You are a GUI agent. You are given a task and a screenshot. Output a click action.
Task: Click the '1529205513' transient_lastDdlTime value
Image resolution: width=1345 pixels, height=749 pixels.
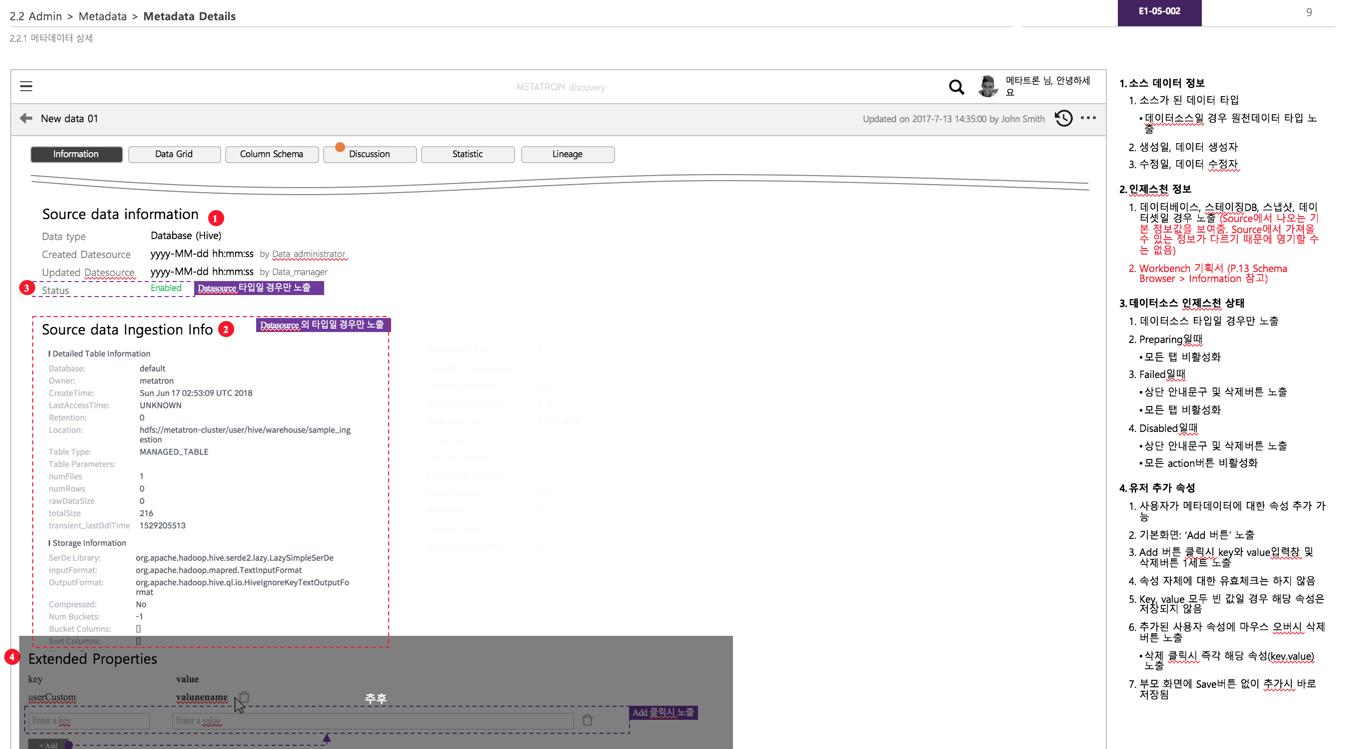tap(162, 525)
